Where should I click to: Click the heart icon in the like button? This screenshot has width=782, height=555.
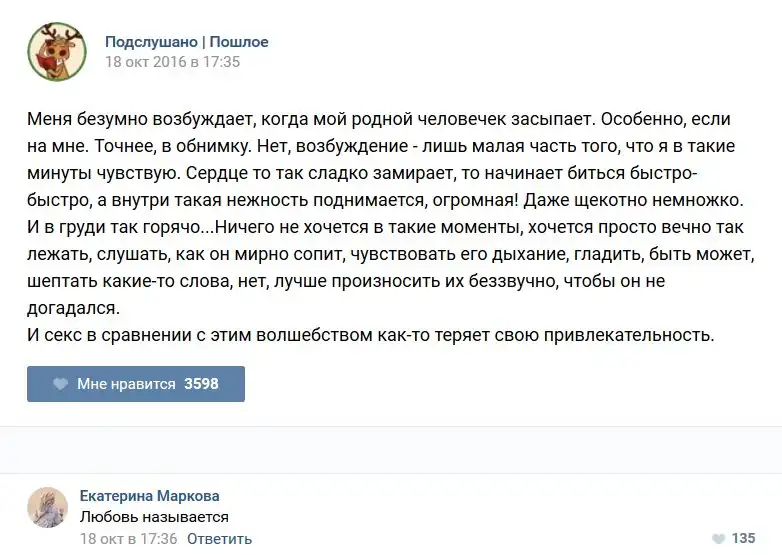coord(60,384)
